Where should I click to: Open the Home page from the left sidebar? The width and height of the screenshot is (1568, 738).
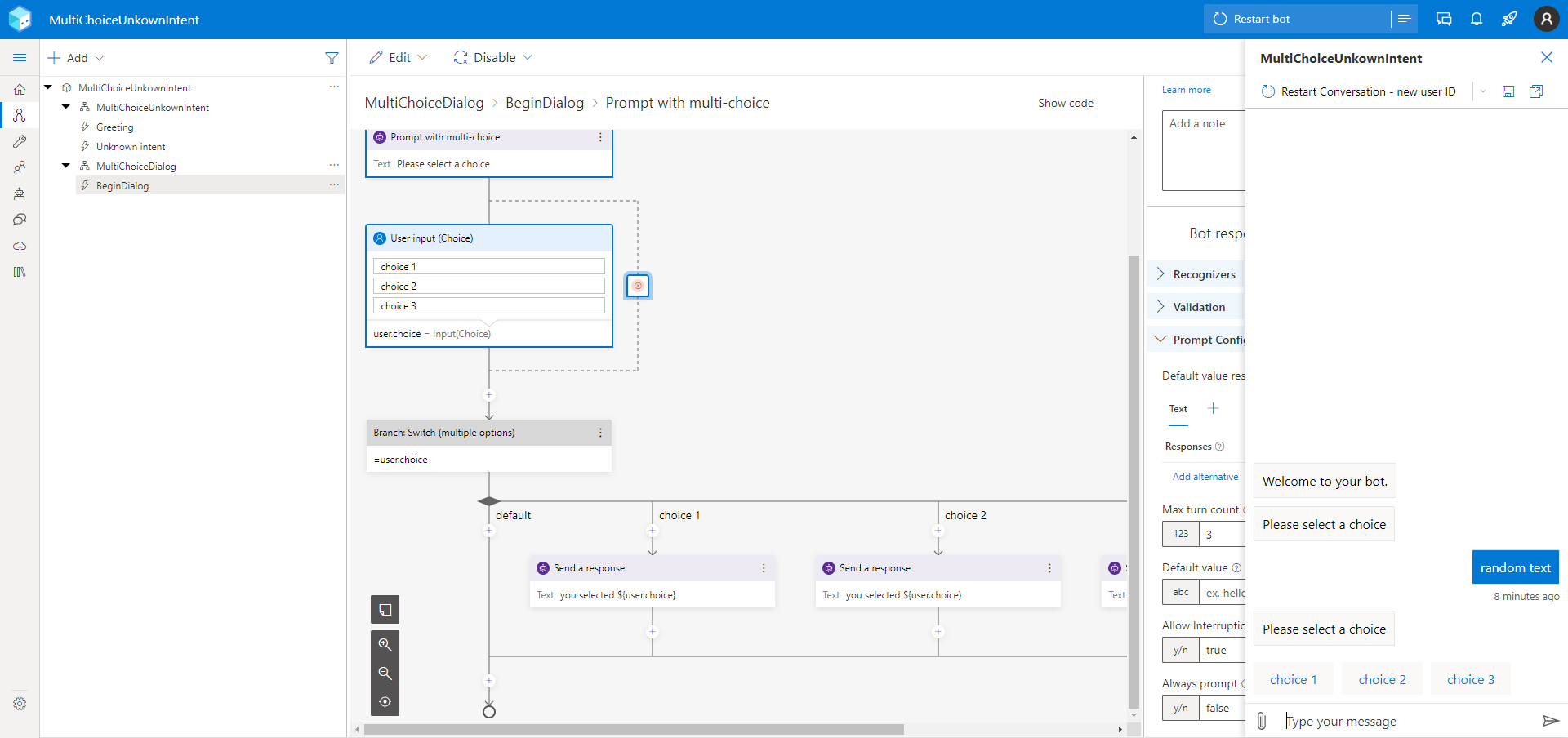pos(20,90)
